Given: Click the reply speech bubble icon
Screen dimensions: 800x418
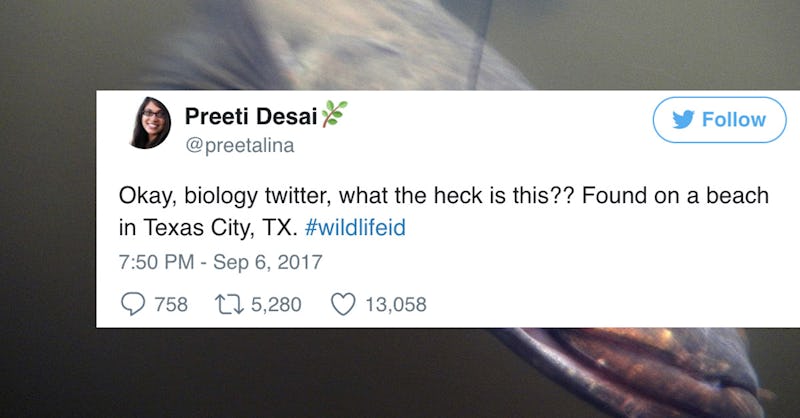Looking at the screenshot, I should pyautogui.click(x=133, y=304).
